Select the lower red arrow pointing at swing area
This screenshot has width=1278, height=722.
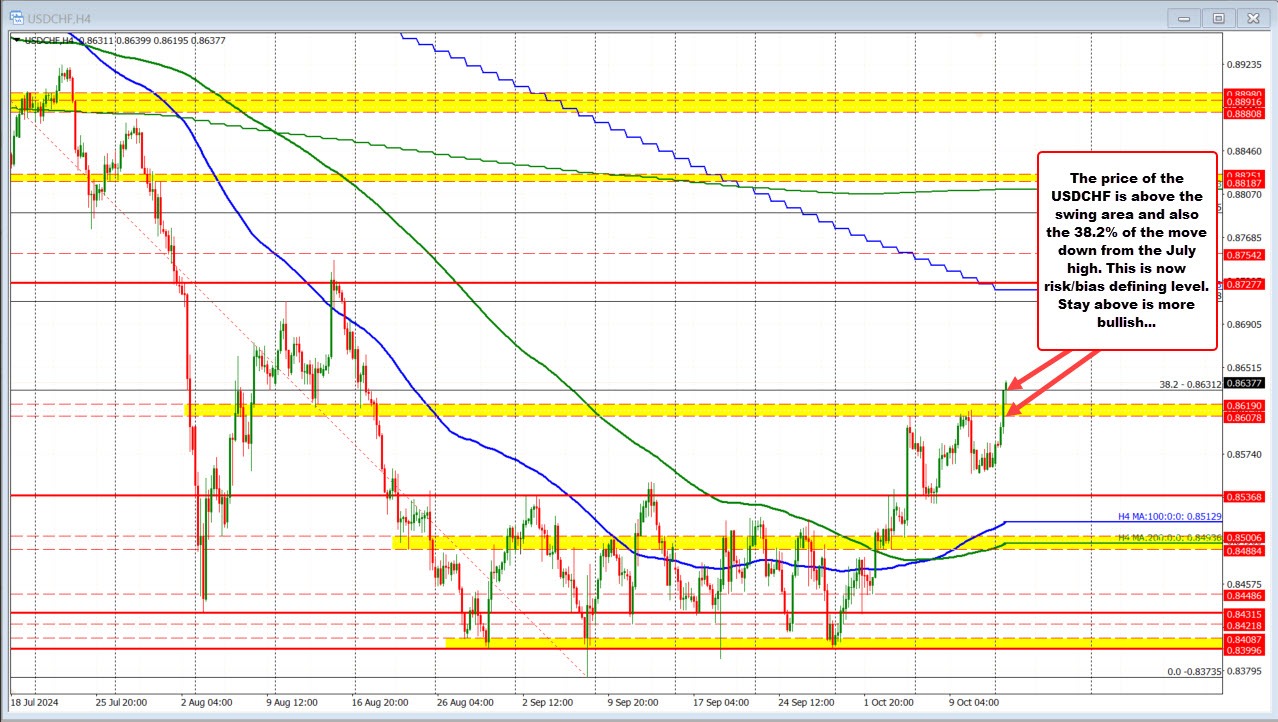[x=1050, y=384]
